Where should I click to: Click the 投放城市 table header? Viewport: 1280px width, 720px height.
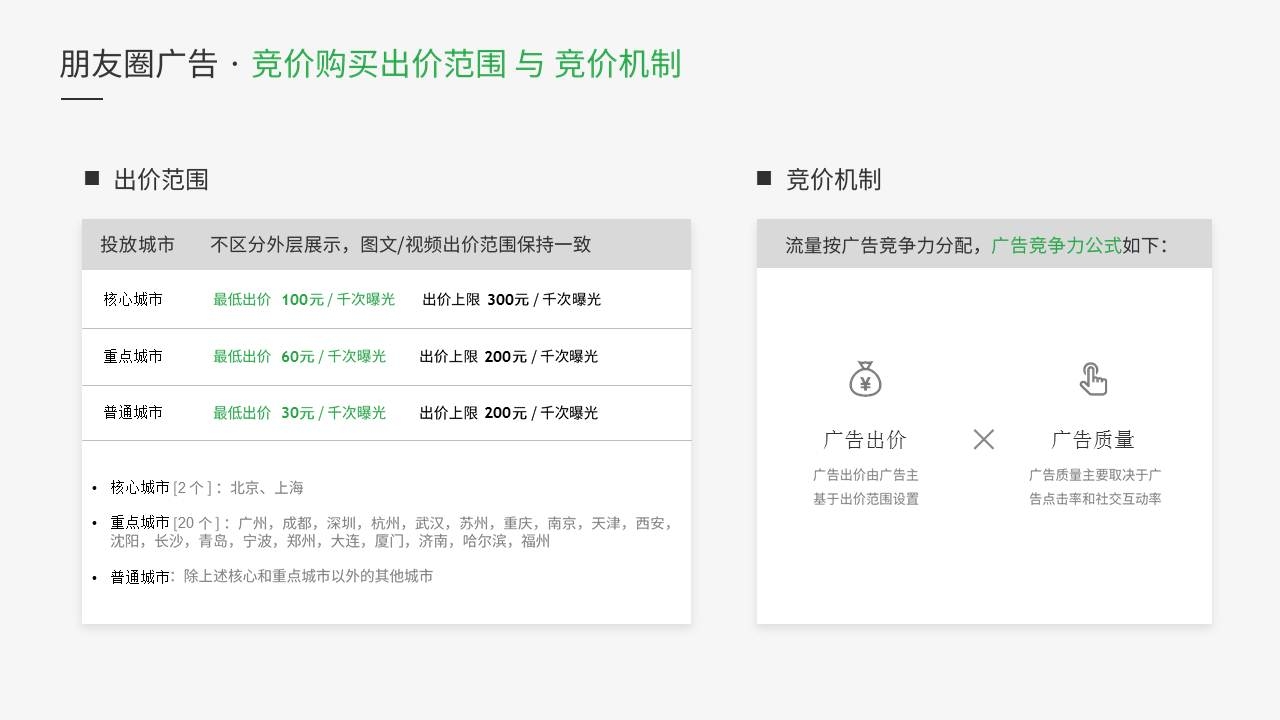click(137, 245)
